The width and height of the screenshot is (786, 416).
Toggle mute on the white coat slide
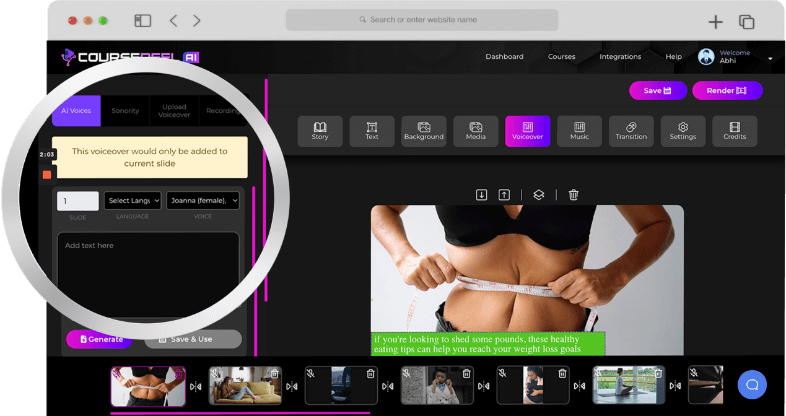pos(407,373)
